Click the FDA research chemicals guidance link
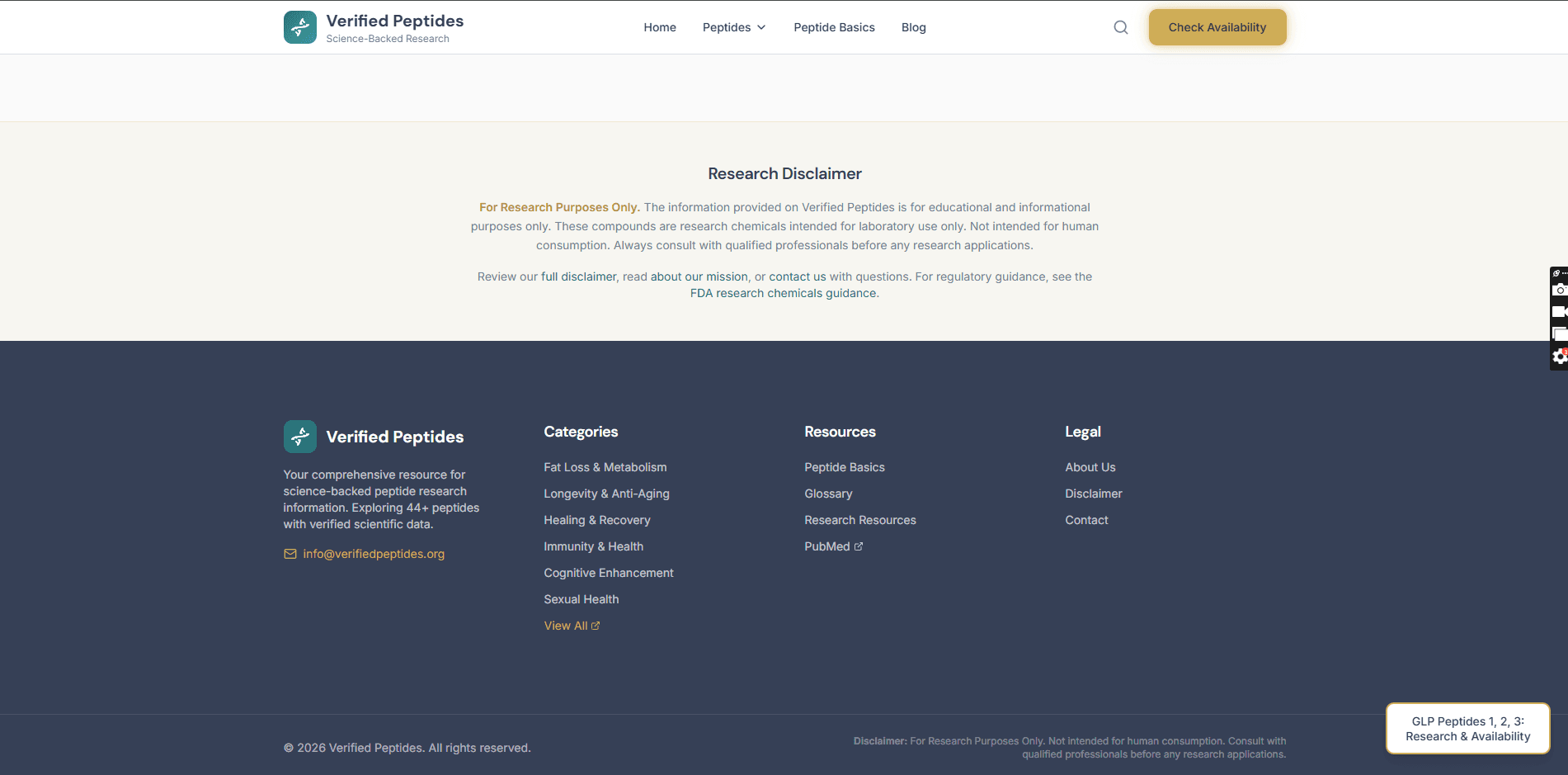 click(782, 293)
